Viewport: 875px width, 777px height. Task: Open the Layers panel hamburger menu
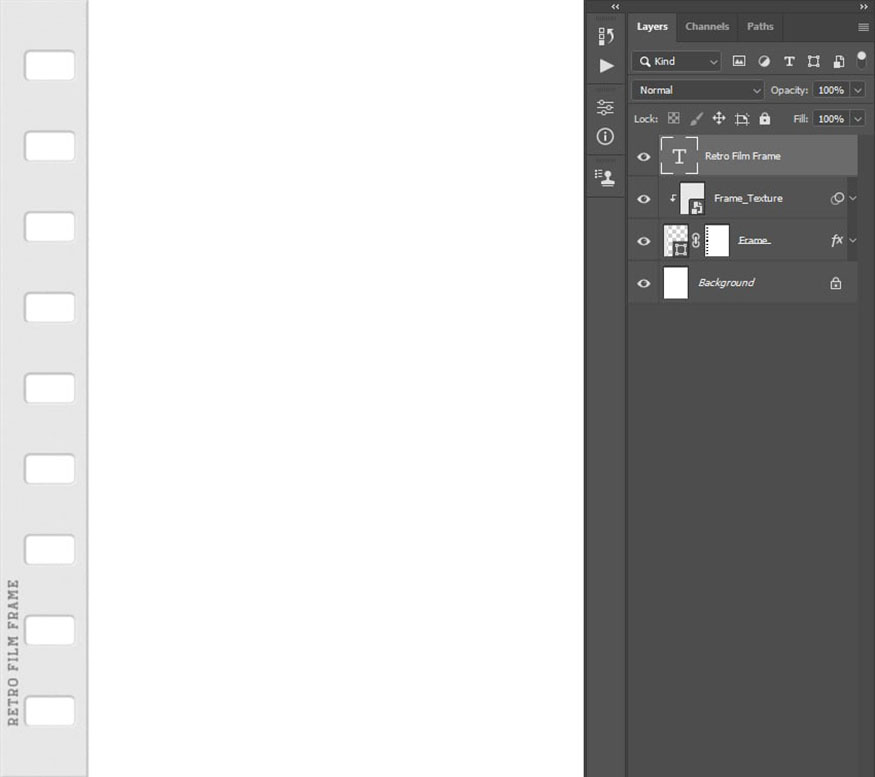(863, 27)
